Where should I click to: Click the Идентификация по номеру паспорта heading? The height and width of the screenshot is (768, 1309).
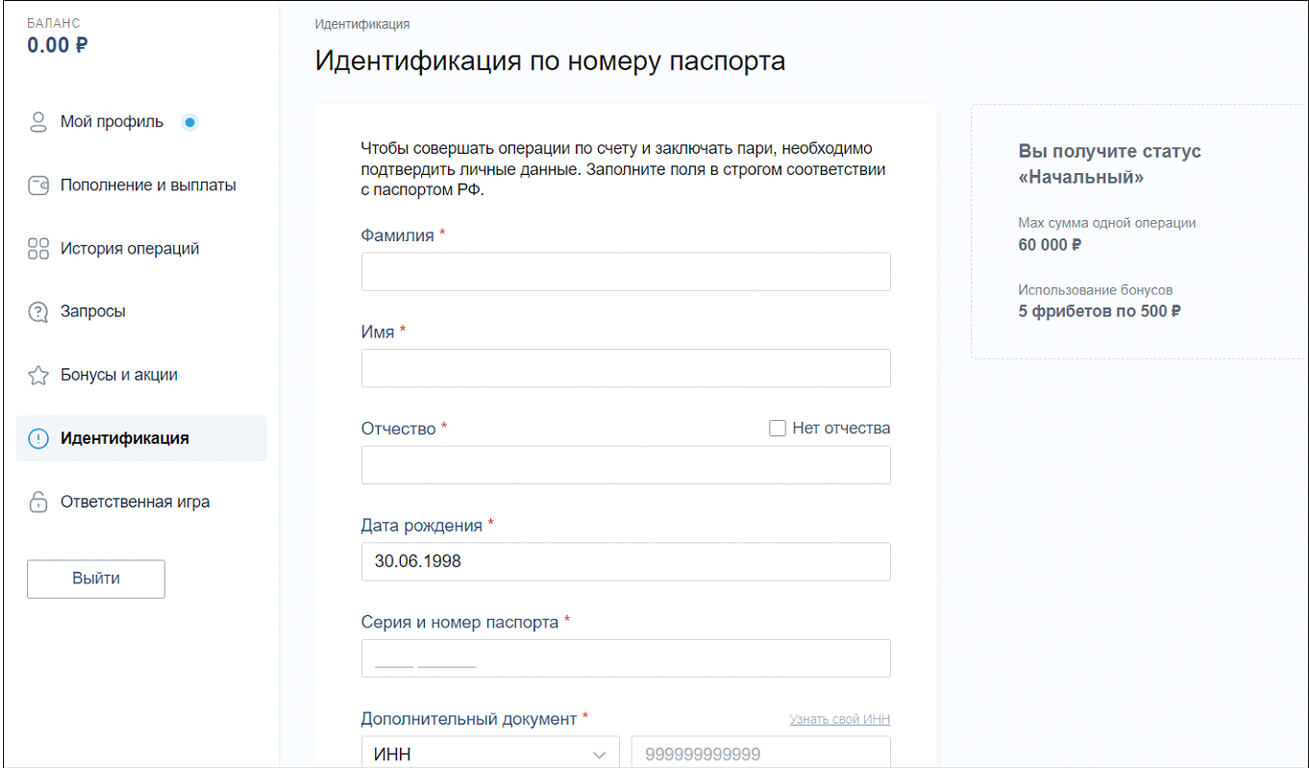coord(550,61)
